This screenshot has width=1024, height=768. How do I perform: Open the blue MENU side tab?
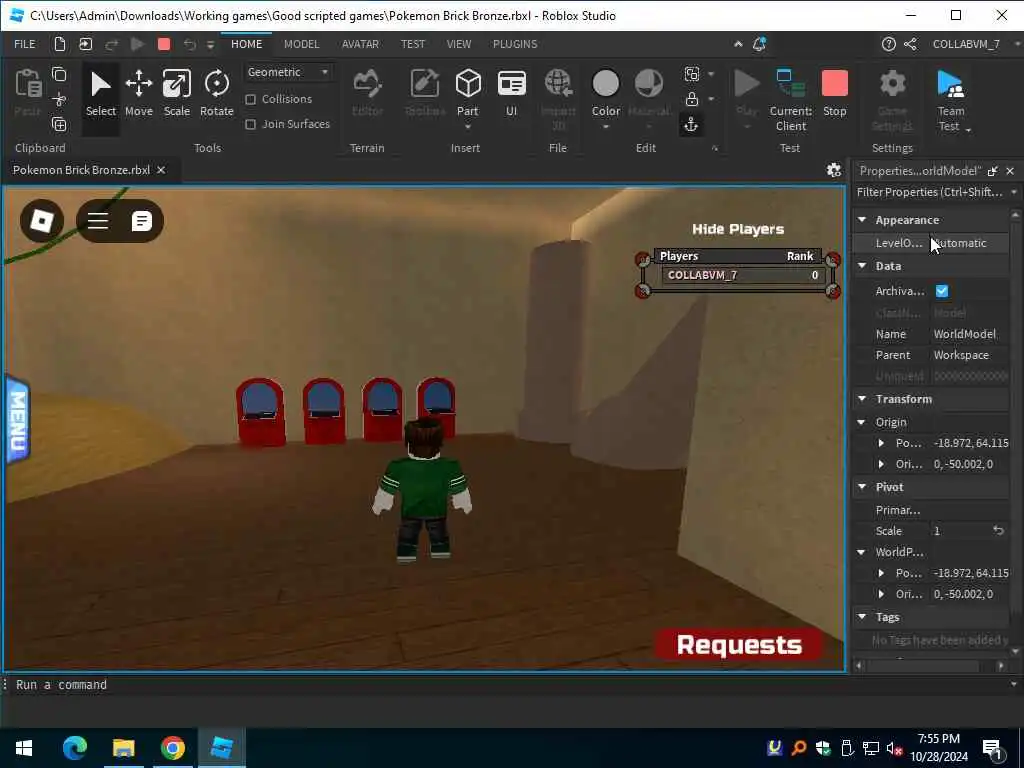[17, 420]
